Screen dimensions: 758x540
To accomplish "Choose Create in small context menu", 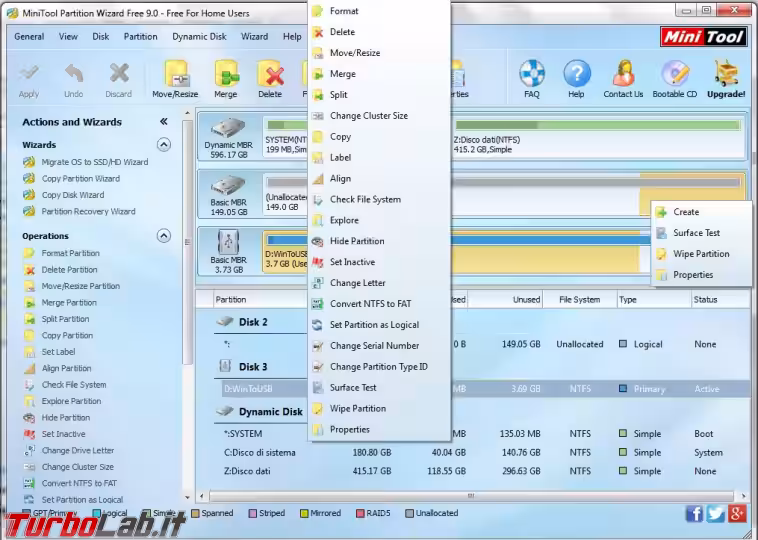I will [701, 212].
